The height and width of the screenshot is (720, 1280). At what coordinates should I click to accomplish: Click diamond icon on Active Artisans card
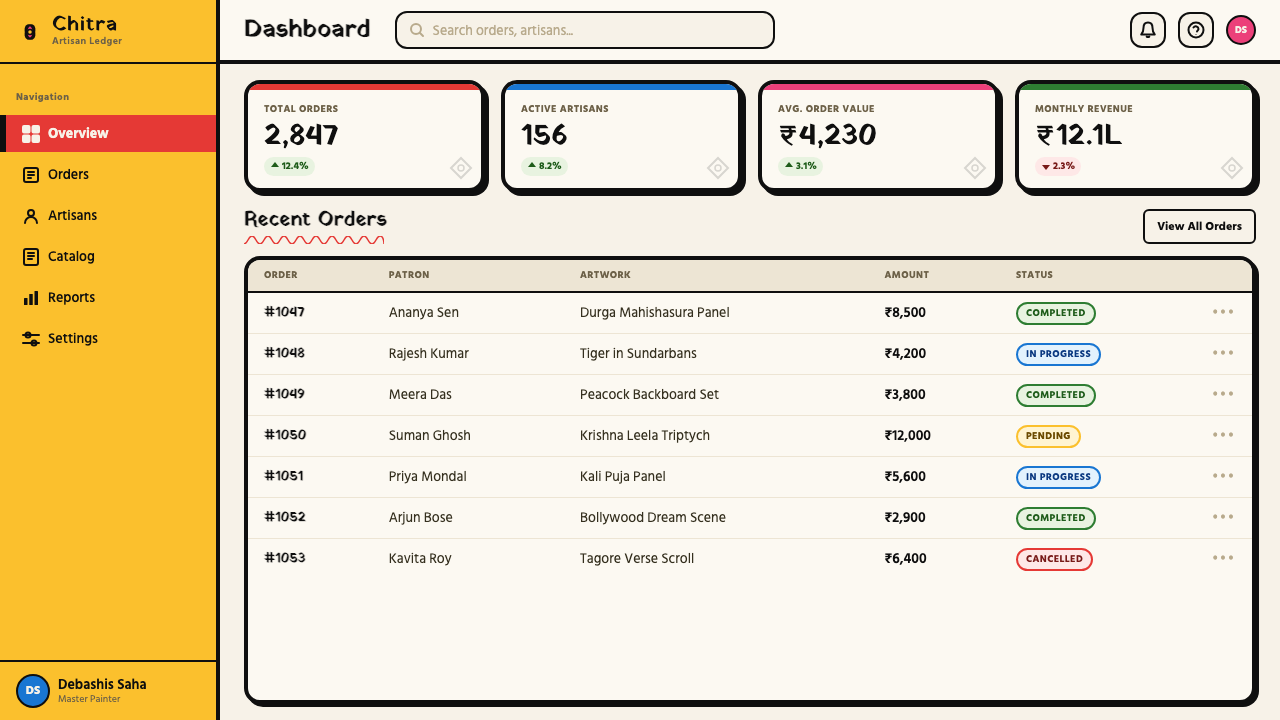[718, 168]
